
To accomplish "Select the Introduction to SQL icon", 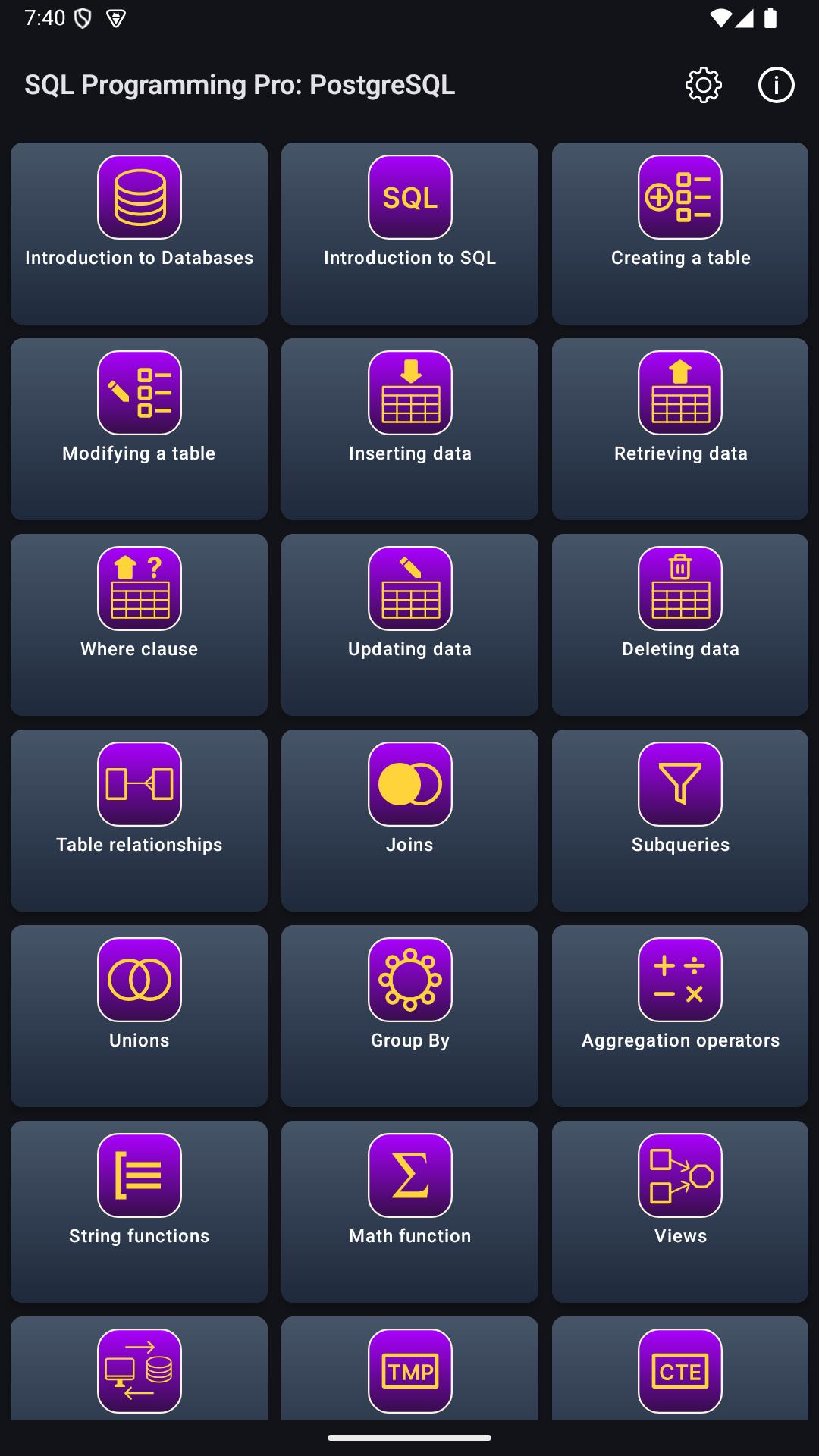I will pos(410,197).
